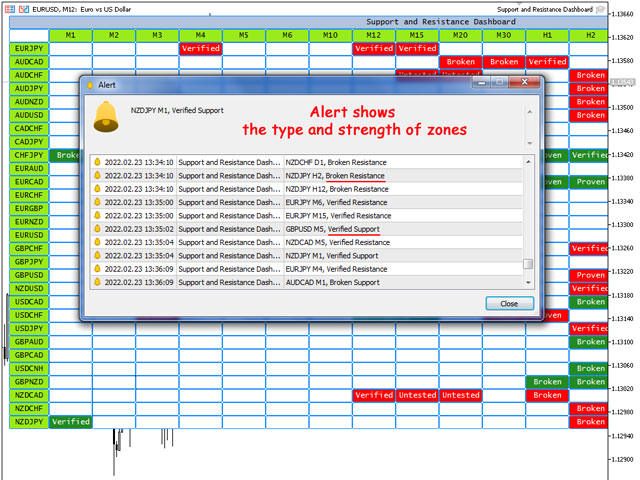Click the red Proven cell for GBPUSD under H2

pyautogui.click(x=589, y=275)
